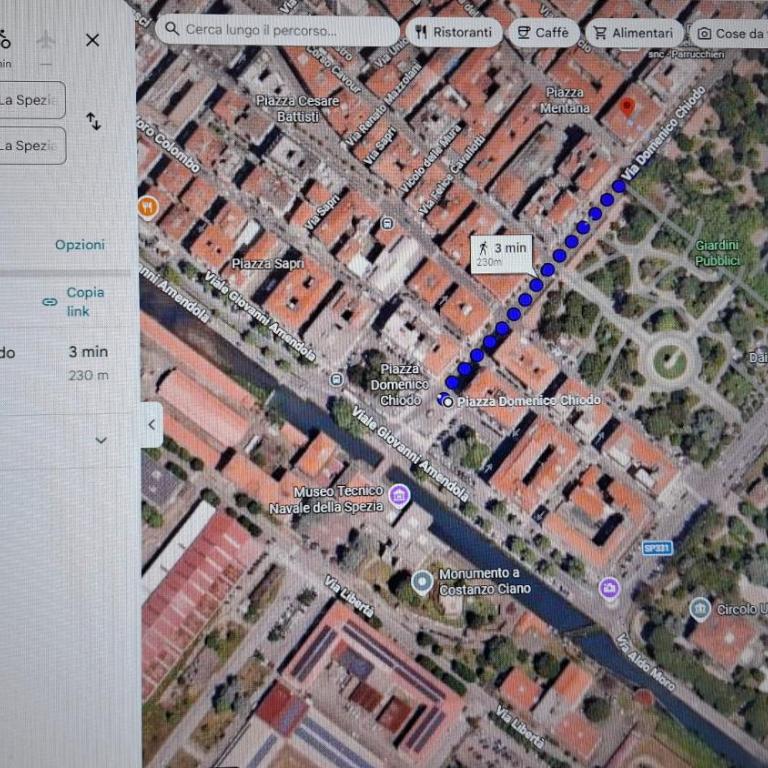Select the flight travel mode icon
Screen dimensions: 768x768
point(46,40)
